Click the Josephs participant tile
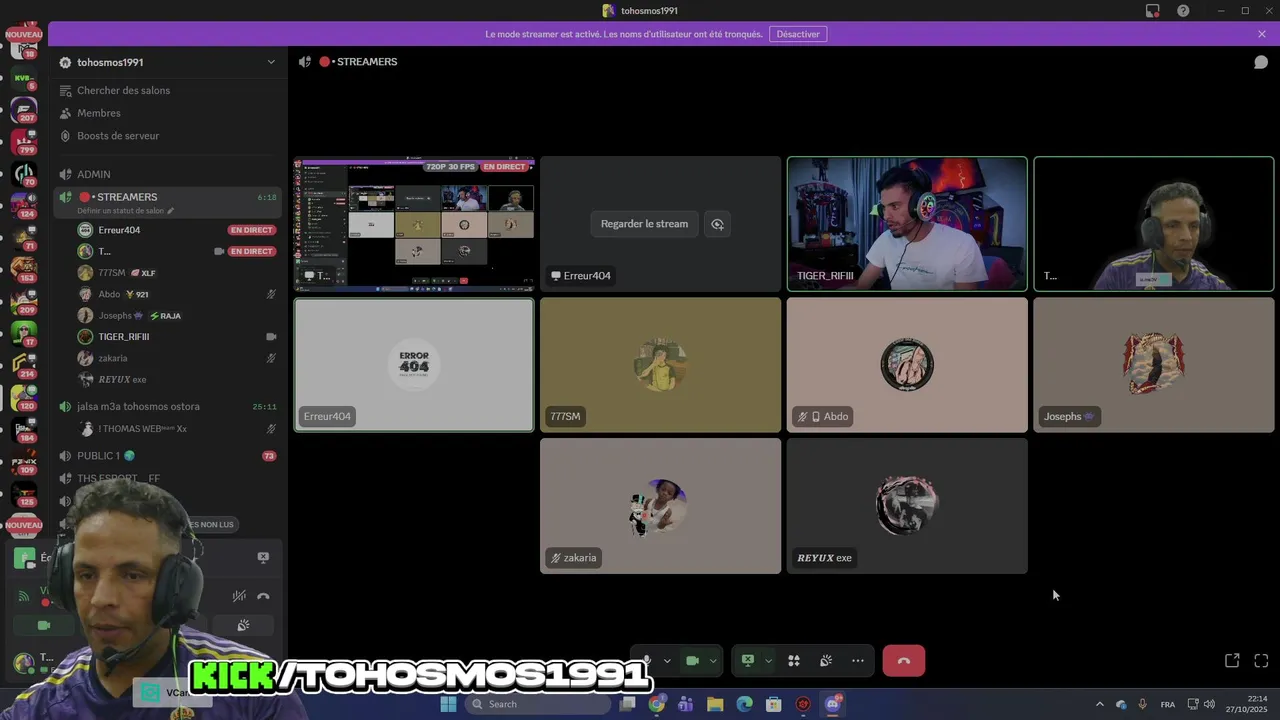1280x720 pixels. pyautogui.click(x=1153, y=365)
